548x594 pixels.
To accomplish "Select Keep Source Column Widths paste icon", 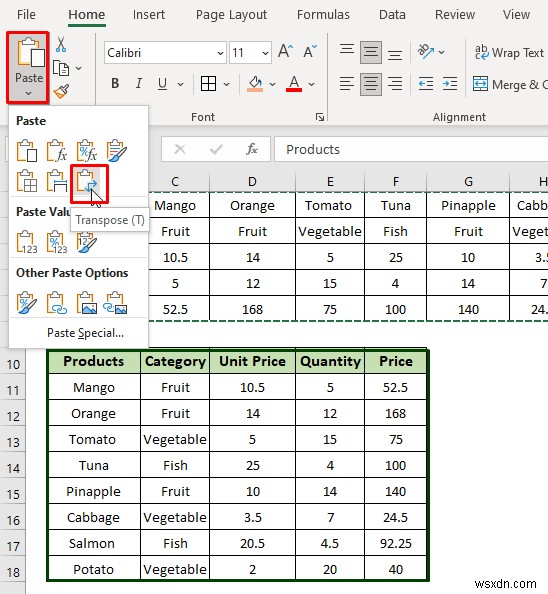I will tap(57, 181).
